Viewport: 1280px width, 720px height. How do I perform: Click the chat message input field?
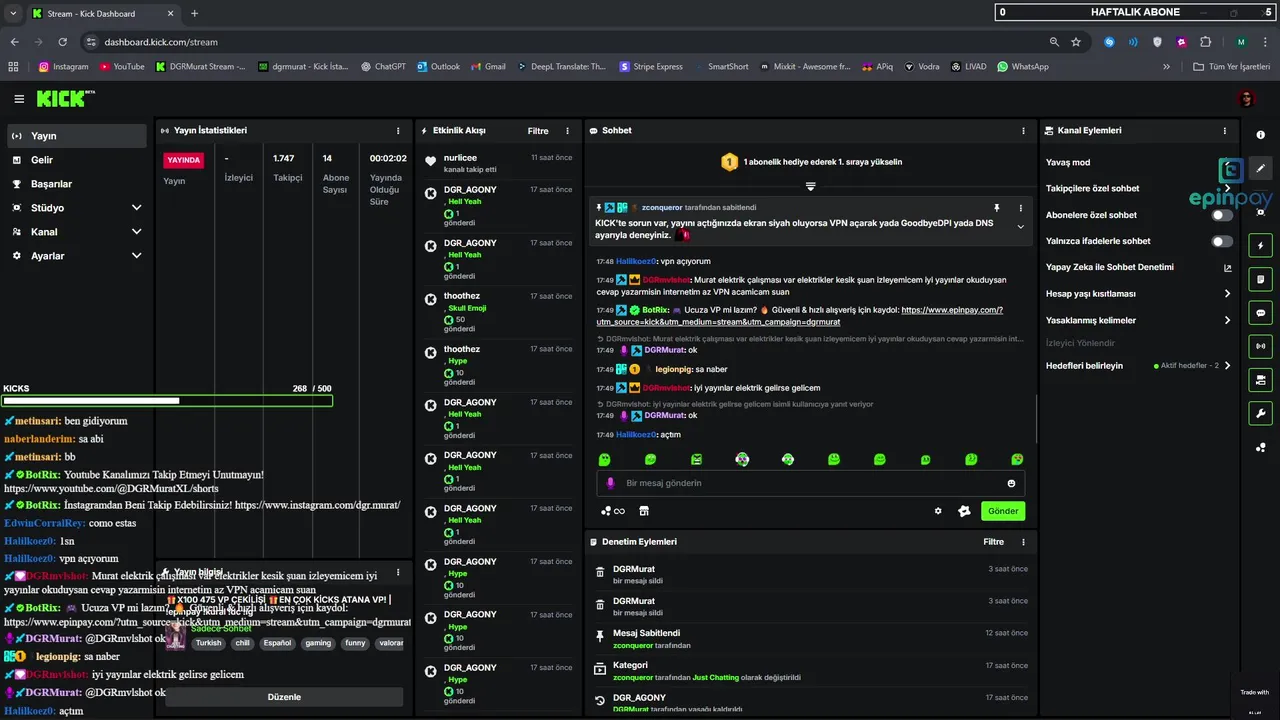point(810,483)
